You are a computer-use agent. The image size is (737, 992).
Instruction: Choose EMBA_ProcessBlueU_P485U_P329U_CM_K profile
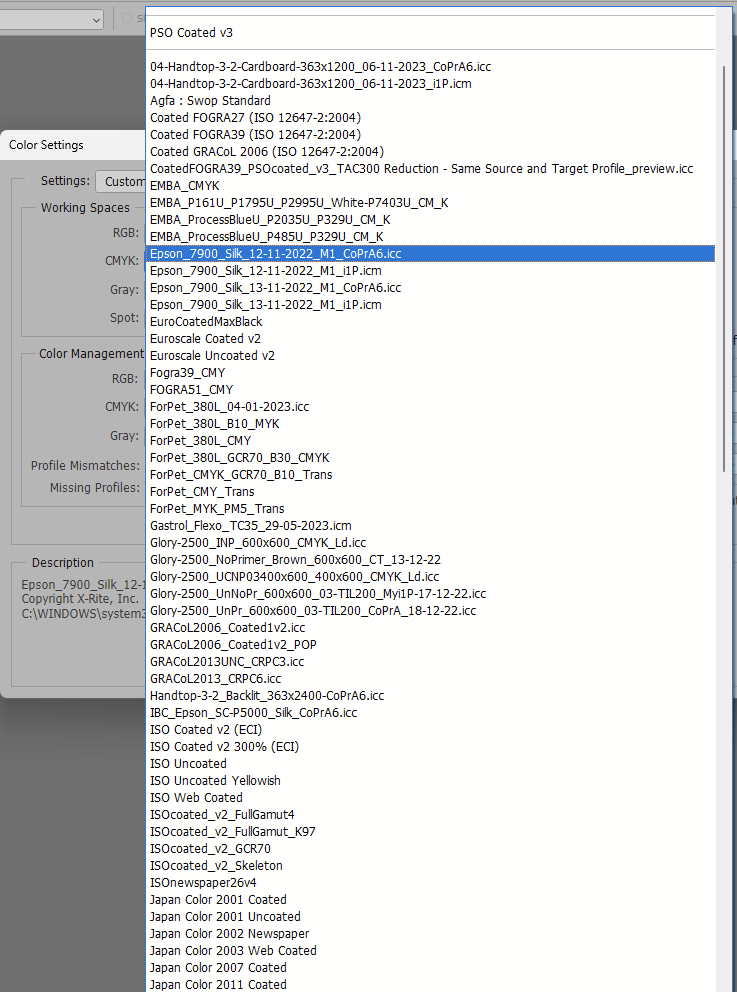coord(430,237)
